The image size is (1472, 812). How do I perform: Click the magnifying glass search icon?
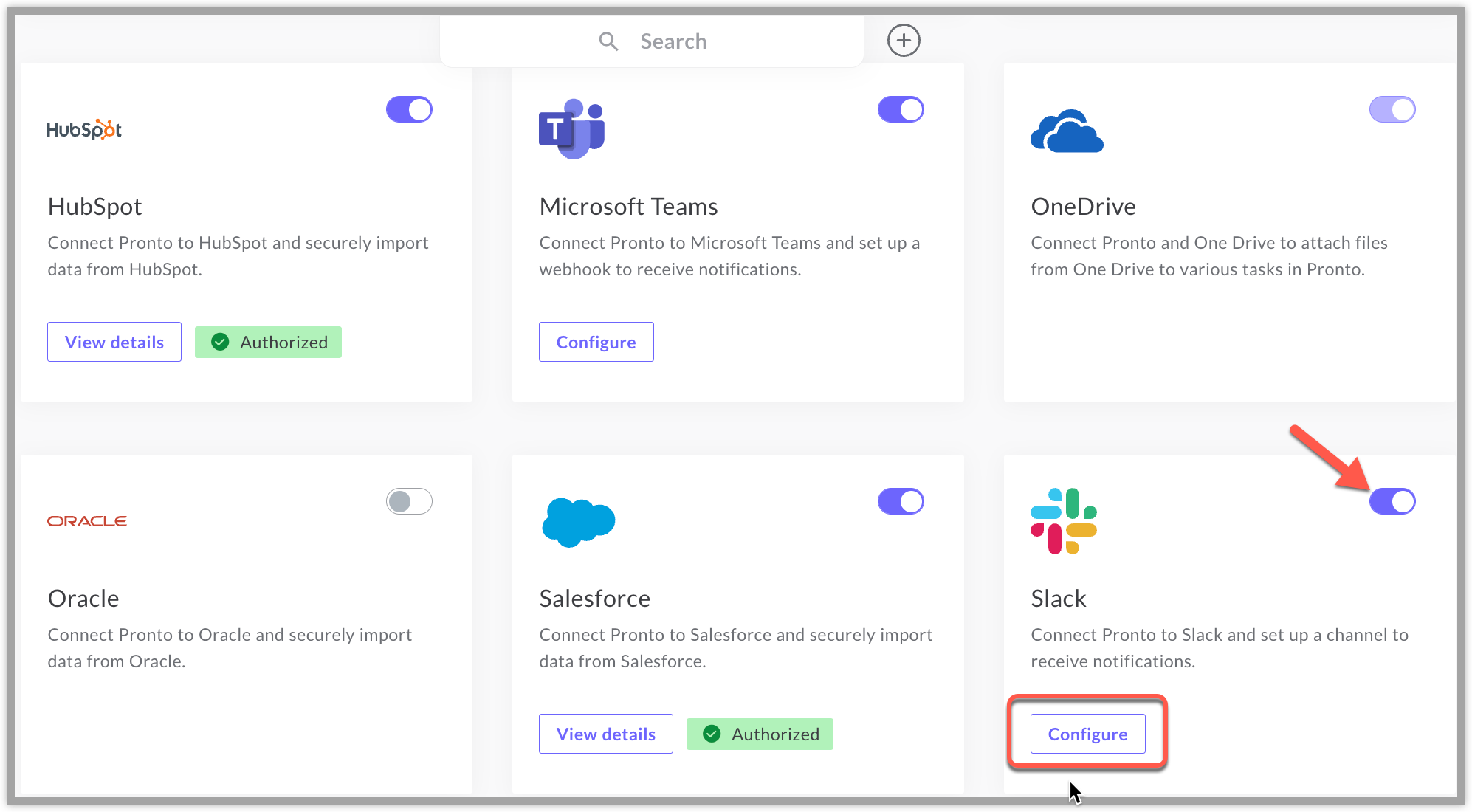608,41
